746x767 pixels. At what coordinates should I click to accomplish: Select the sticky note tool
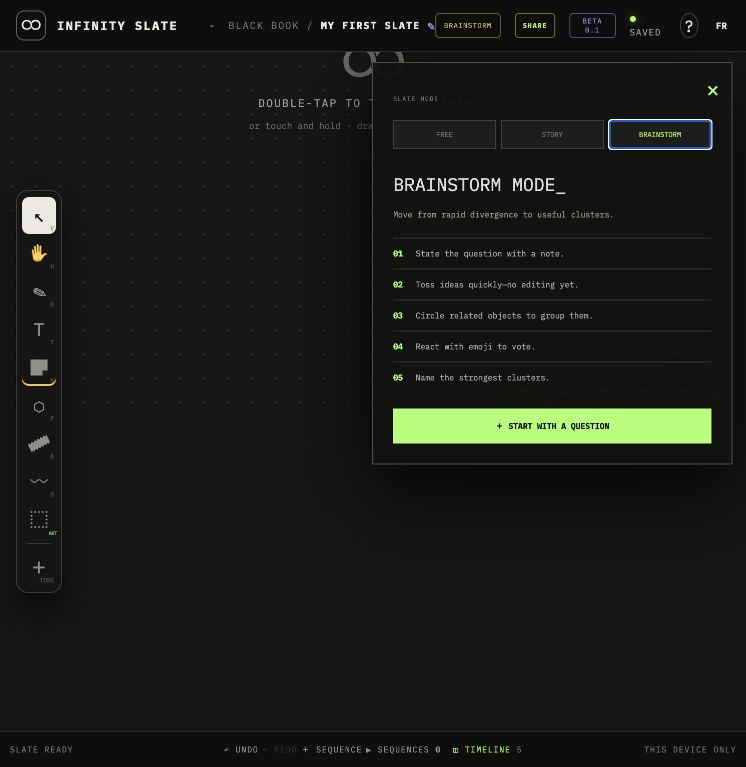[x=39, y=368]
